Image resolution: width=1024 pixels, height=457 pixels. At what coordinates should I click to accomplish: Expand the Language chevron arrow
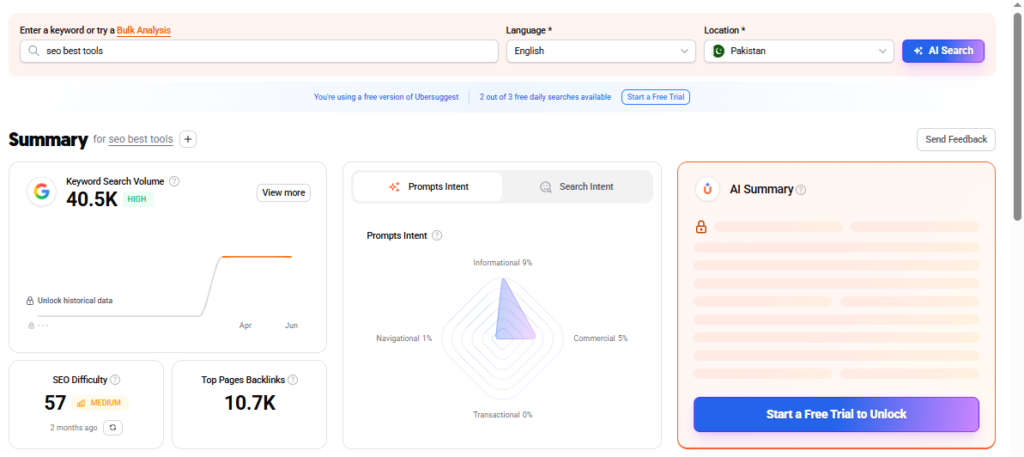[684, 51]
